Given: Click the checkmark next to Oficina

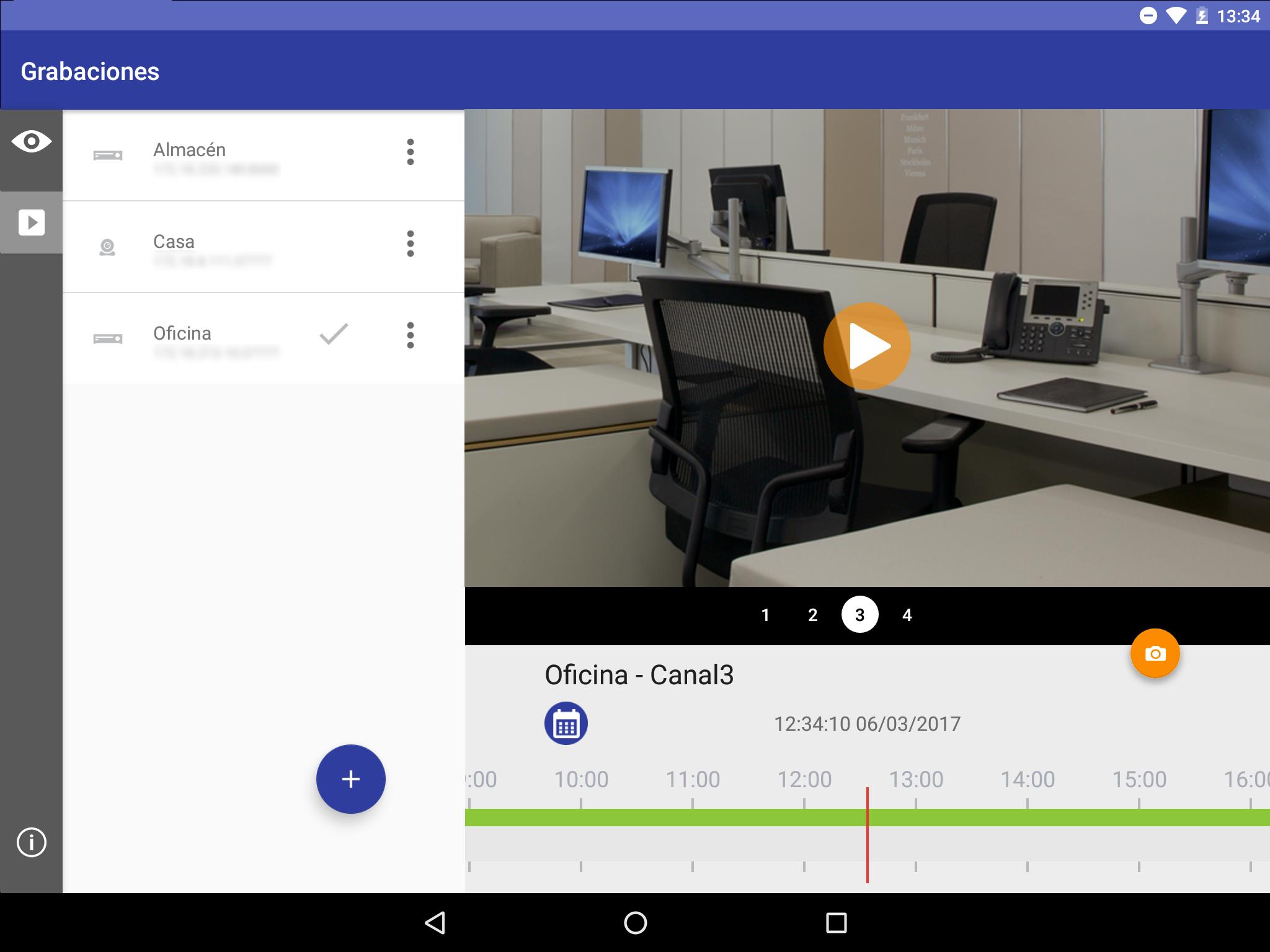Looking at the screenshot, I should click(x=334, y=334).
